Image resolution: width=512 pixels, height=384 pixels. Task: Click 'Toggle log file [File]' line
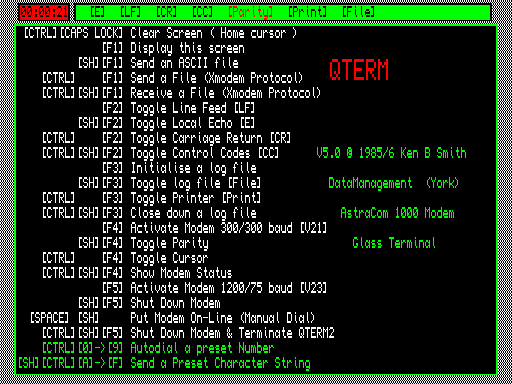(x=195, y=184)
